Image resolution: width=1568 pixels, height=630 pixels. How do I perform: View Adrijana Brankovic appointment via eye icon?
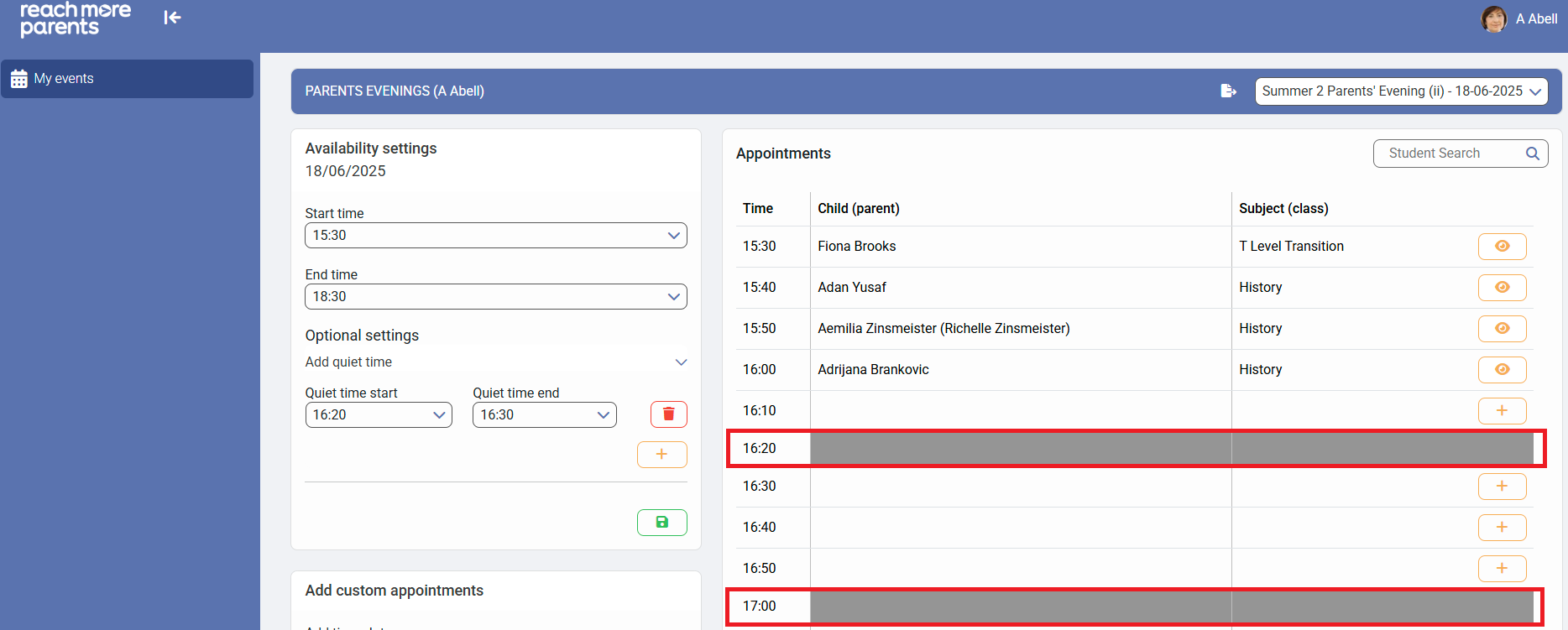[x=1502, y=370]
